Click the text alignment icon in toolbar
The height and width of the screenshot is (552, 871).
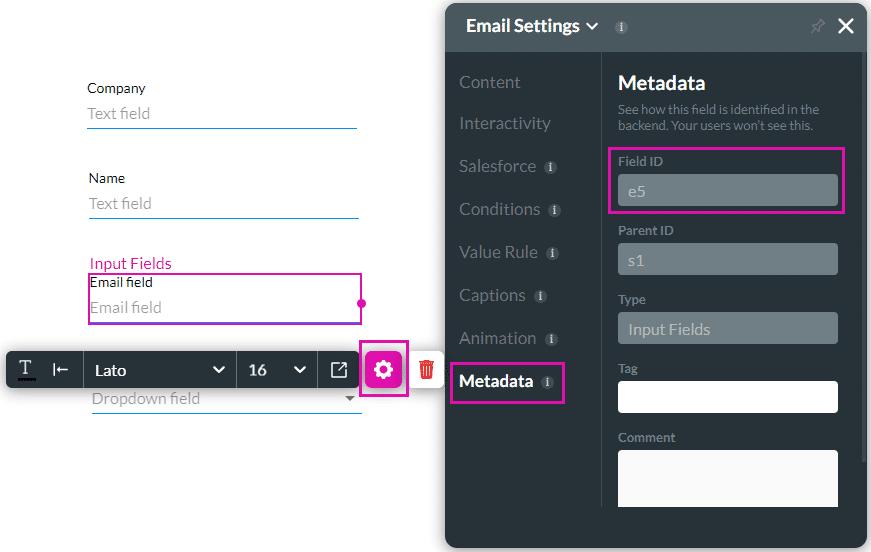[x=61, y=370]
